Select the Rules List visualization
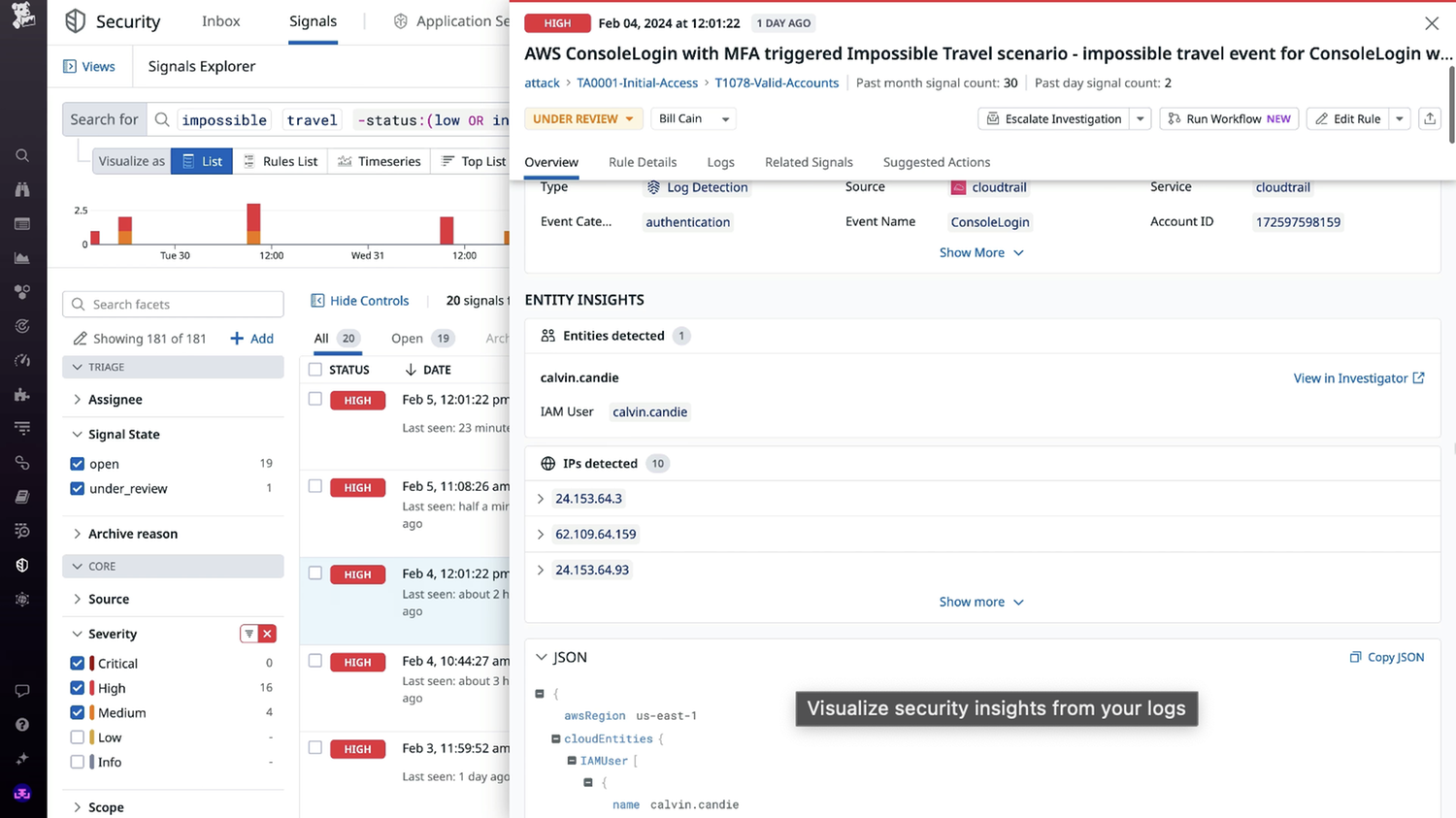The height and width of the screenshot is (818, 1456). coord(281,161)
